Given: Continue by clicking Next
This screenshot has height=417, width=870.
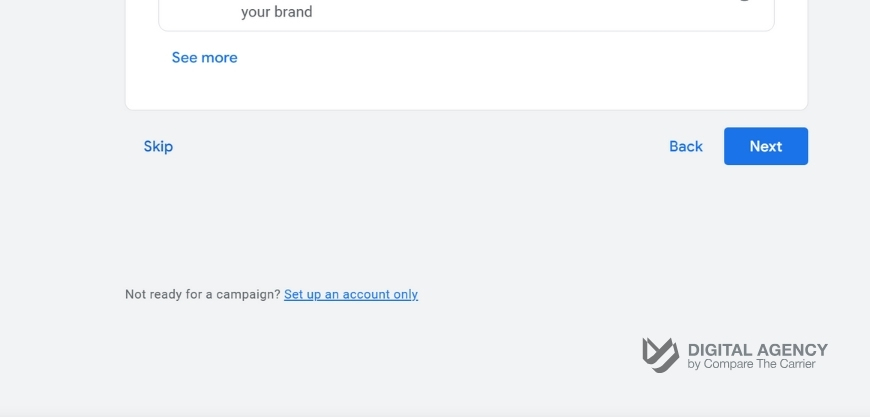Looking at the screenshot, I should tap(766, 146).
